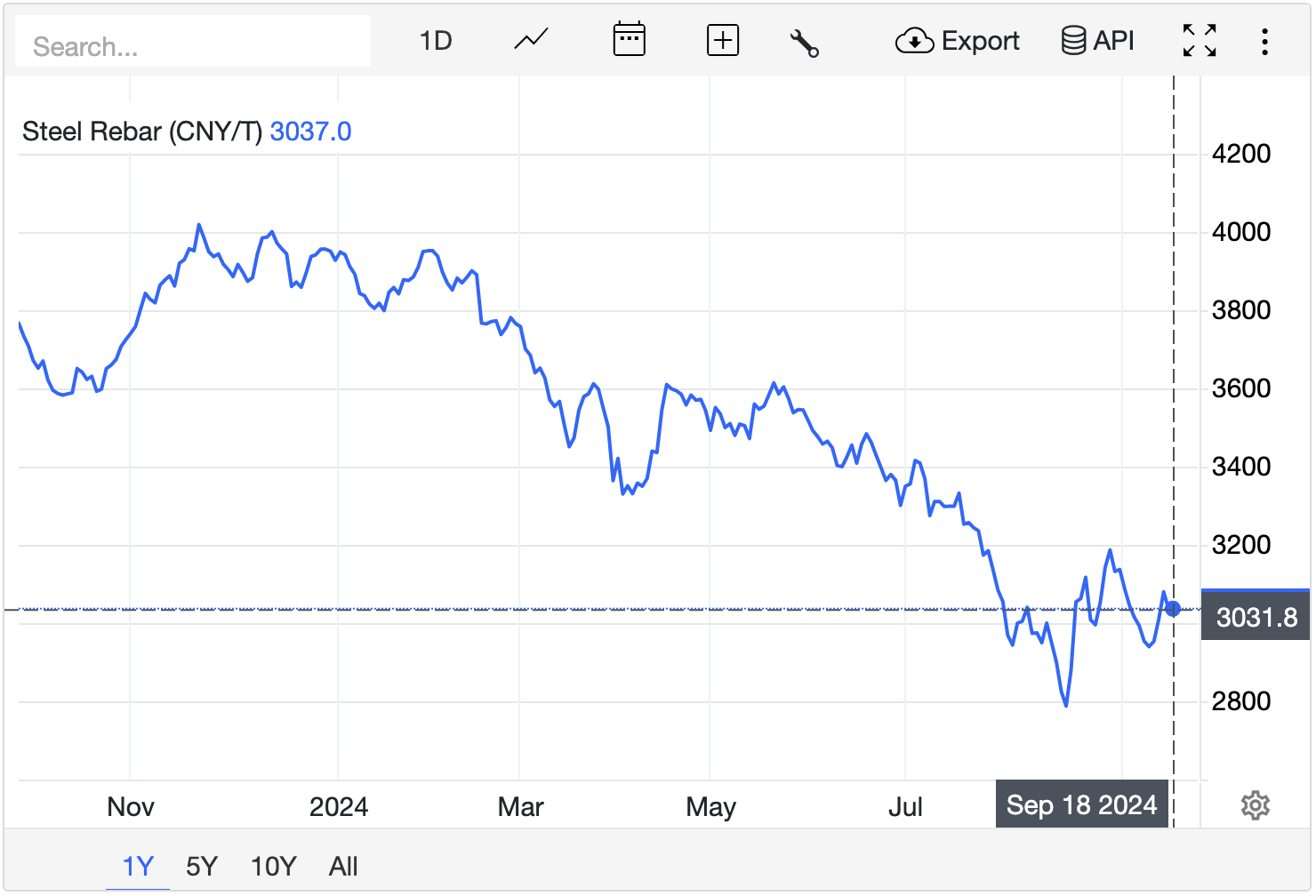The height and width of the screenshot is (896, 1316).
Task: Click the Export cloud download button
Action: pyautogui.click(x=958, y=41)
